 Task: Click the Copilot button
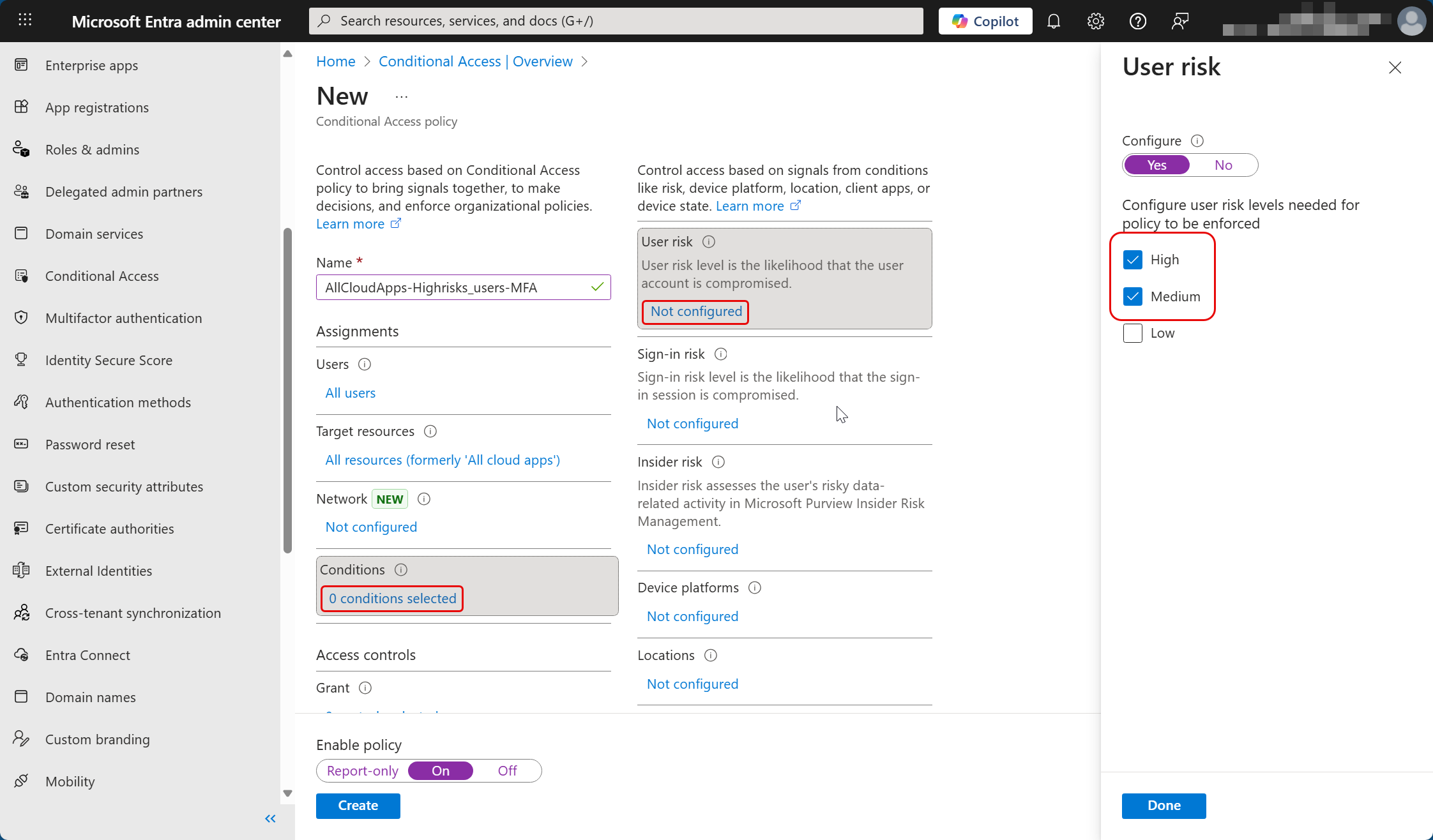(x=985, y=21)
